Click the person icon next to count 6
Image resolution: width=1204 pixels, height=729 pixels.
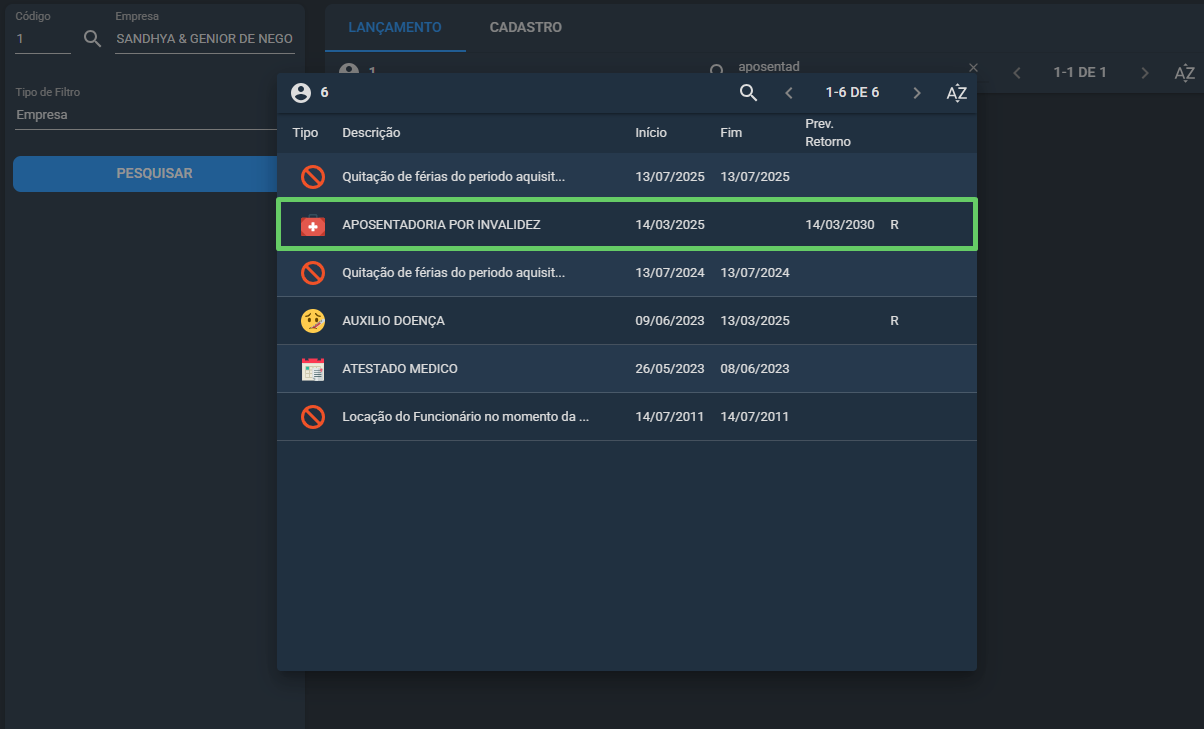point(300,93)
